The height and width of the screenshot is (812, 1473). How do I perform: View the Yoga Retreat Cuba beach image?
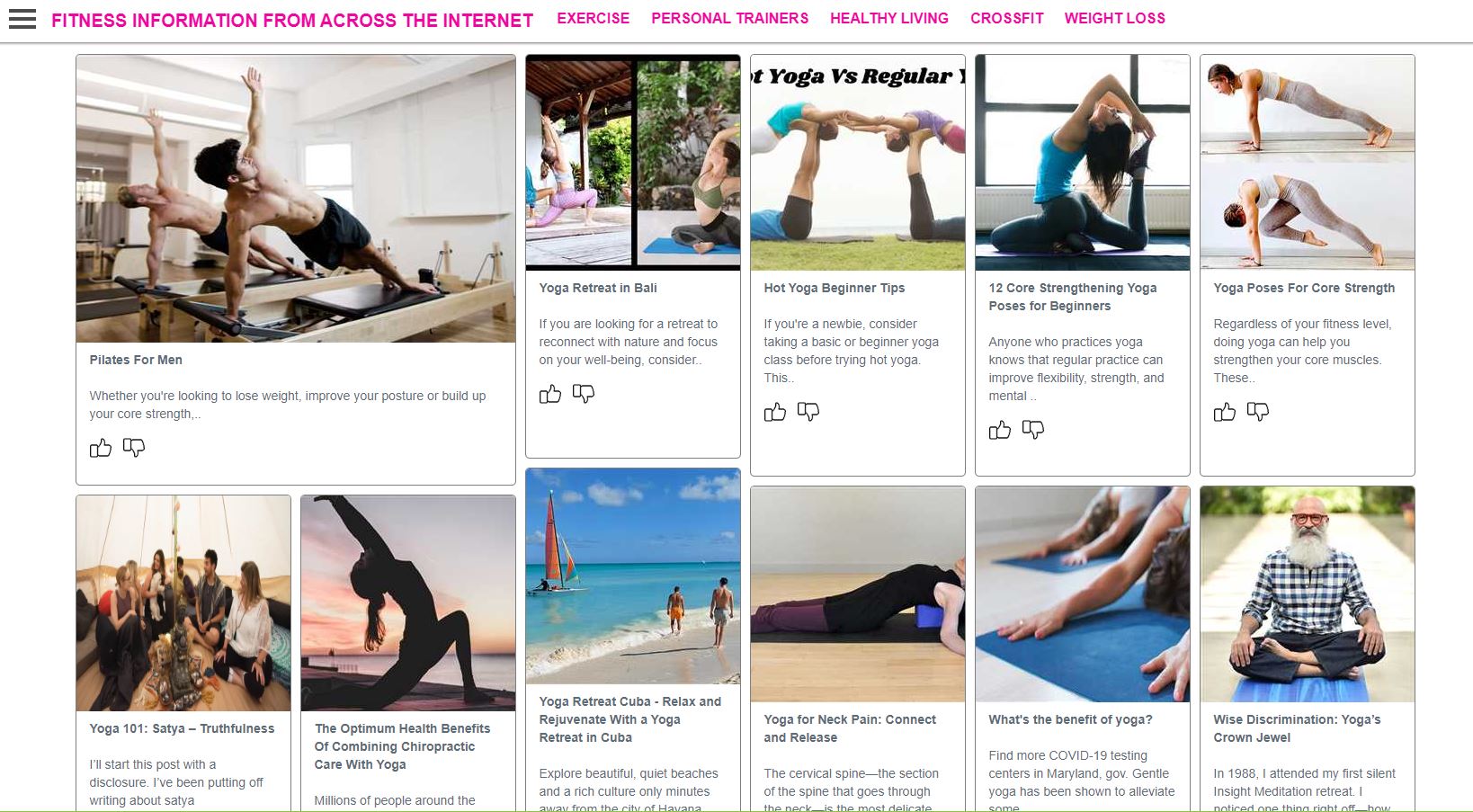tap(633, 576)
